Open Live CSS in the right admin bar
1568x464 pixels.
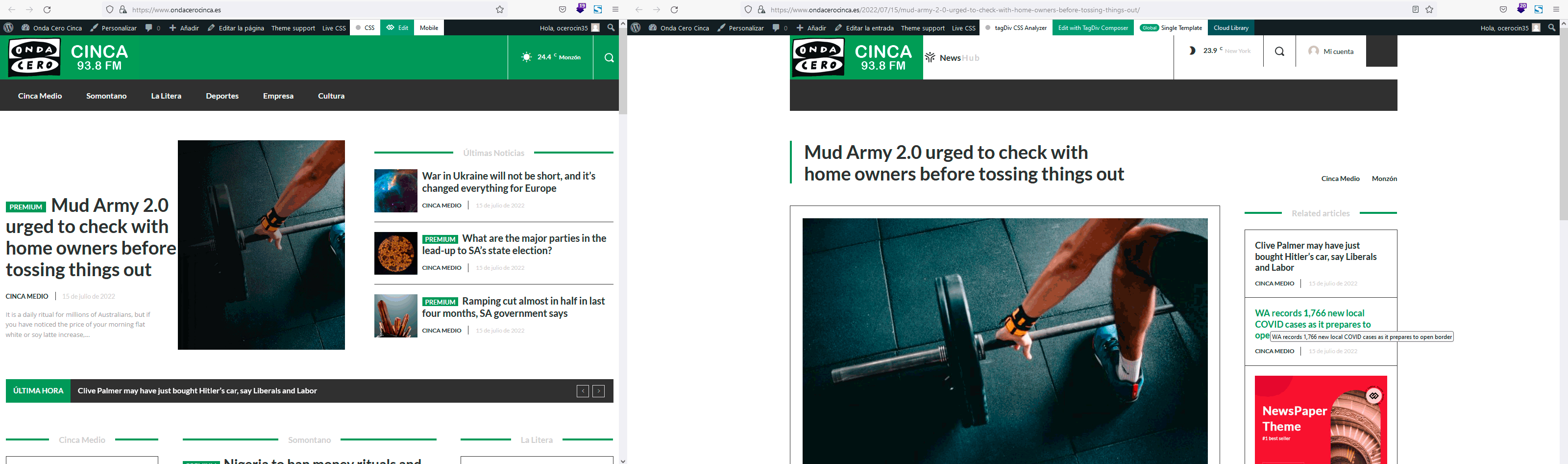click(963, 28)
